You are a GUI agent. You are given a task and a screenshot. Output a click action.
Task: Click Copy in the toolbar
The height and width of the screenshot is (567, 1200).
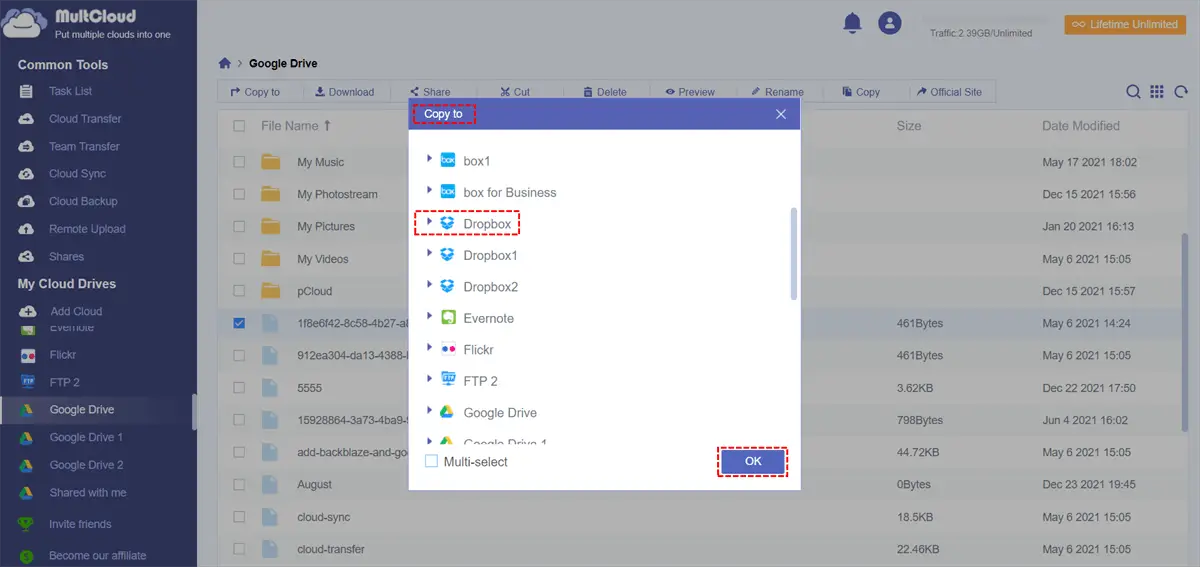(861, 92)
